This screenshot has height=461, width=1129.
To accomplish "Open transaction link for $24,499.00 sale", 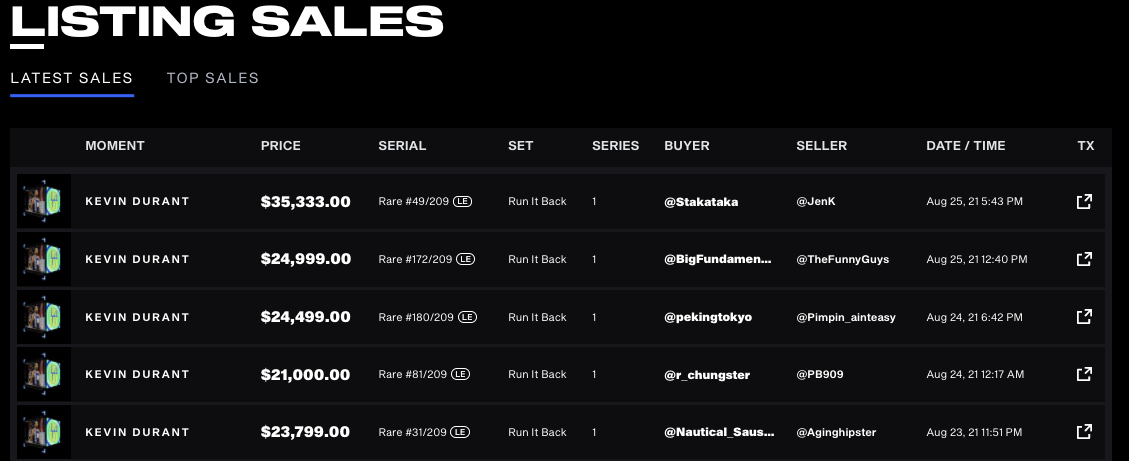I will pyautogui.click(x=1084, y=317).
